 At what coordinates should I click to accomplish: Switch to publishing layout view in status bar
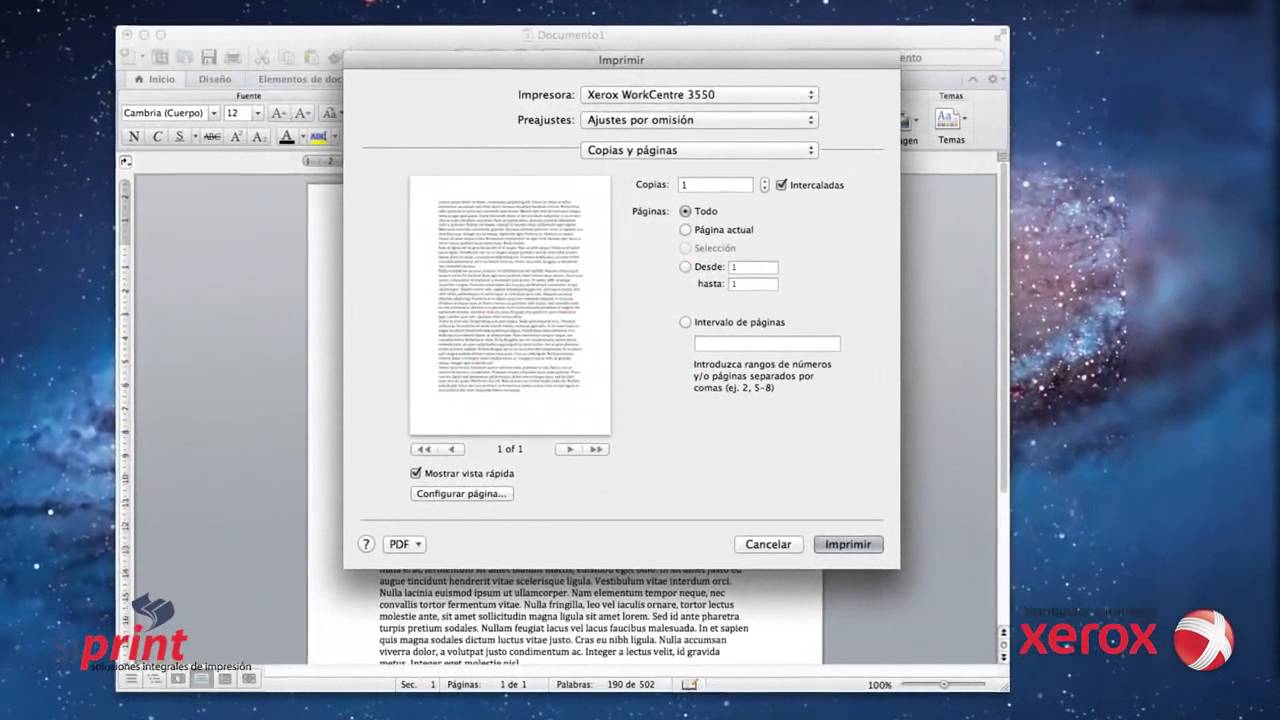coord(178,679)
